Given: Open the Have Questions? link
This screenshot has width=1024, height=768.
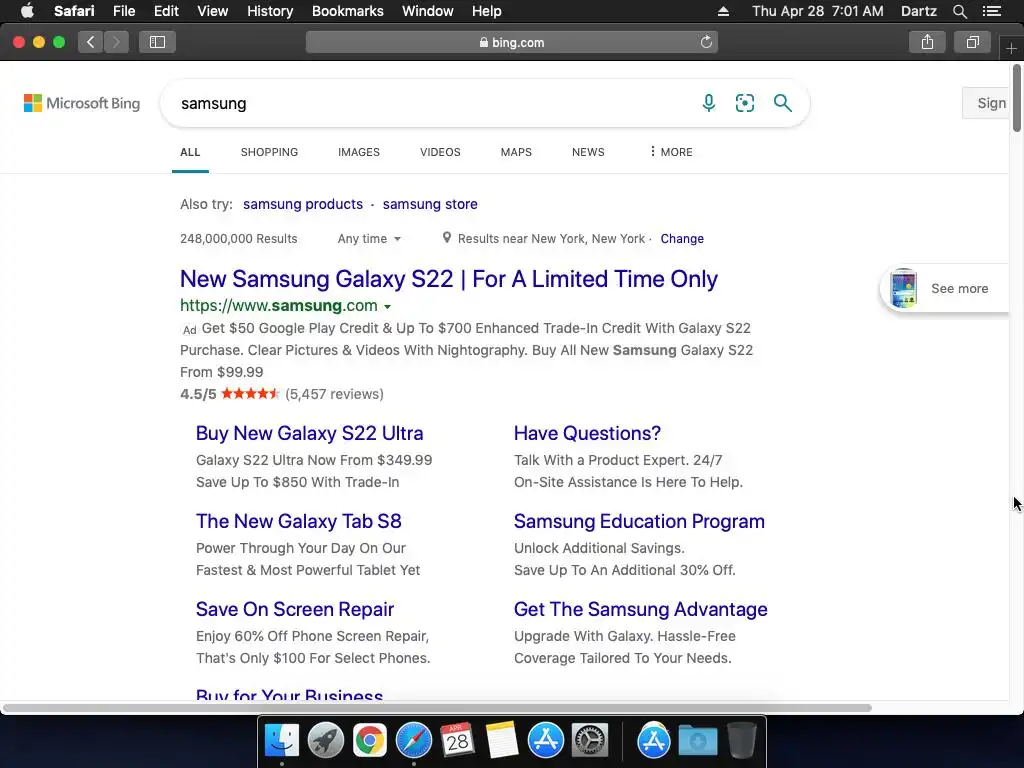Looking at the screenshot, I should [587, 433].
